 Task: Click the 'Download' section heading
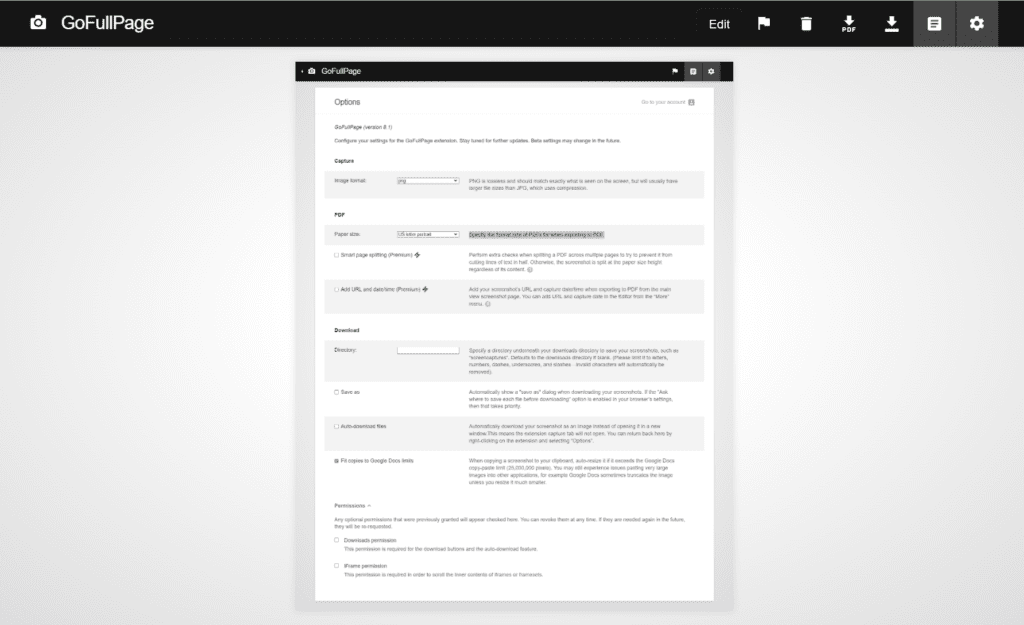[x=347, y=330]
